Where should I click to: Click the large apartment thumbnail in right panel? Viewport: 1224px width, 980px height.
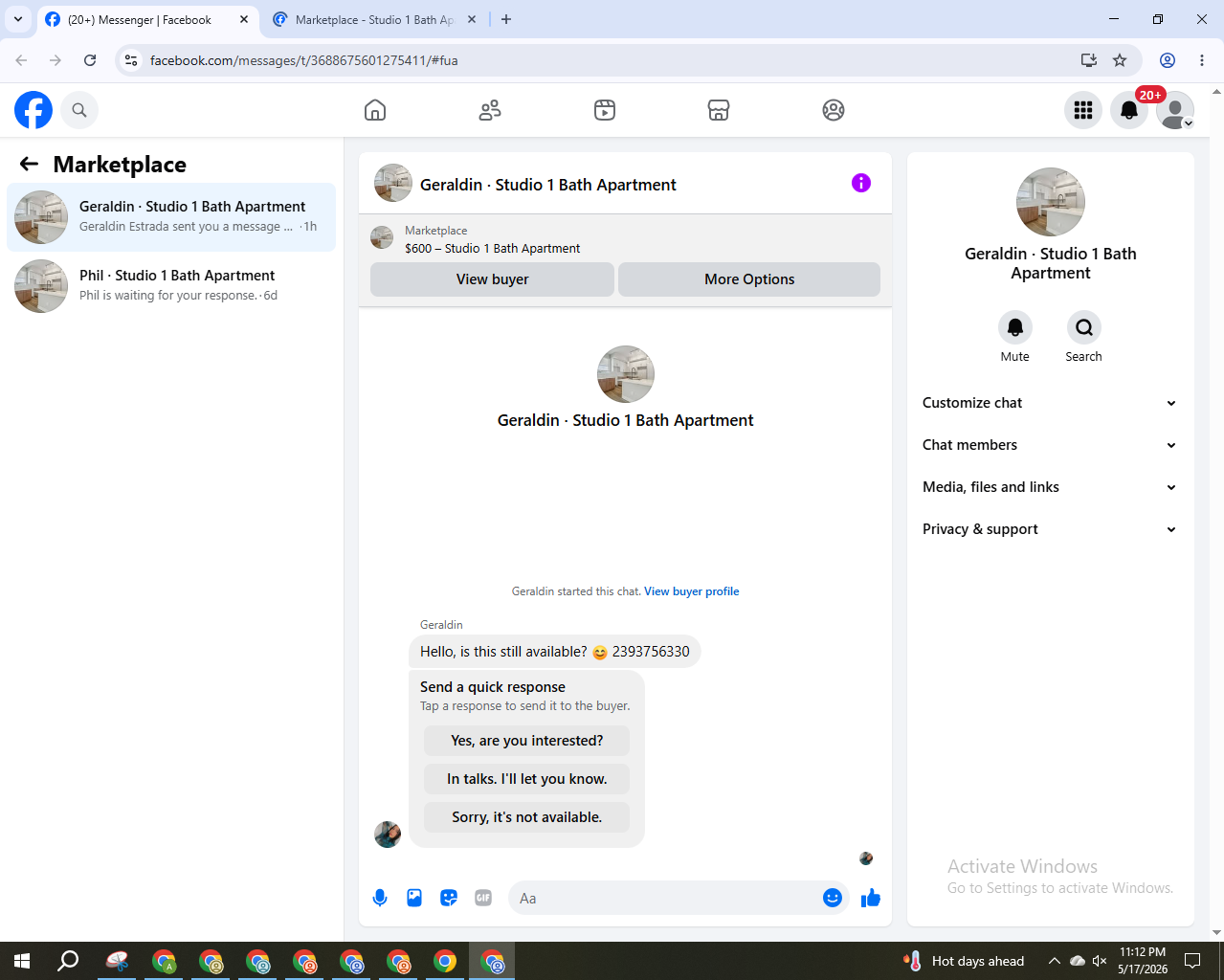coord(1051,202)
